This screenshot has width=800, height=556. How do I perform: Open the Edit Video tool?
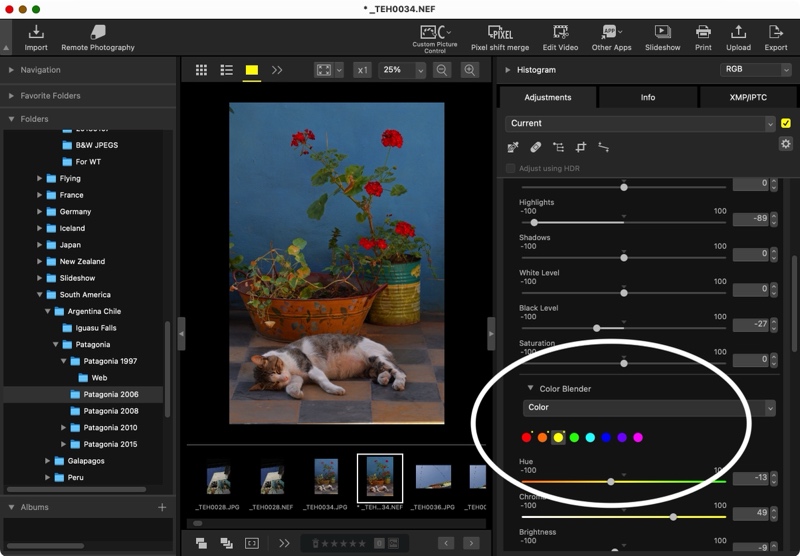pyautogui.click(x=560, y=38)
